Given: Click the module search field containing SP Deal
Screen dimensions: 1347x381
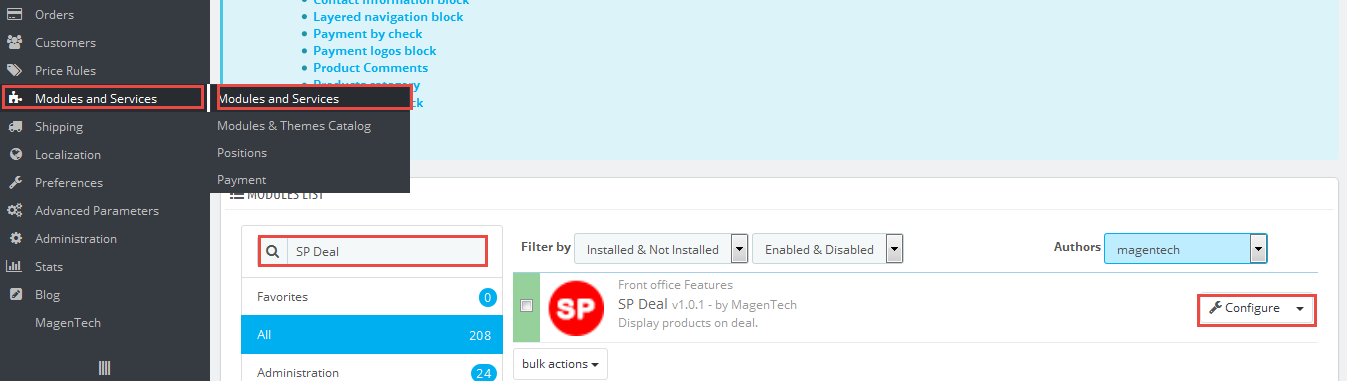Looking at the screenshot, I should click(x=386, y=251).
